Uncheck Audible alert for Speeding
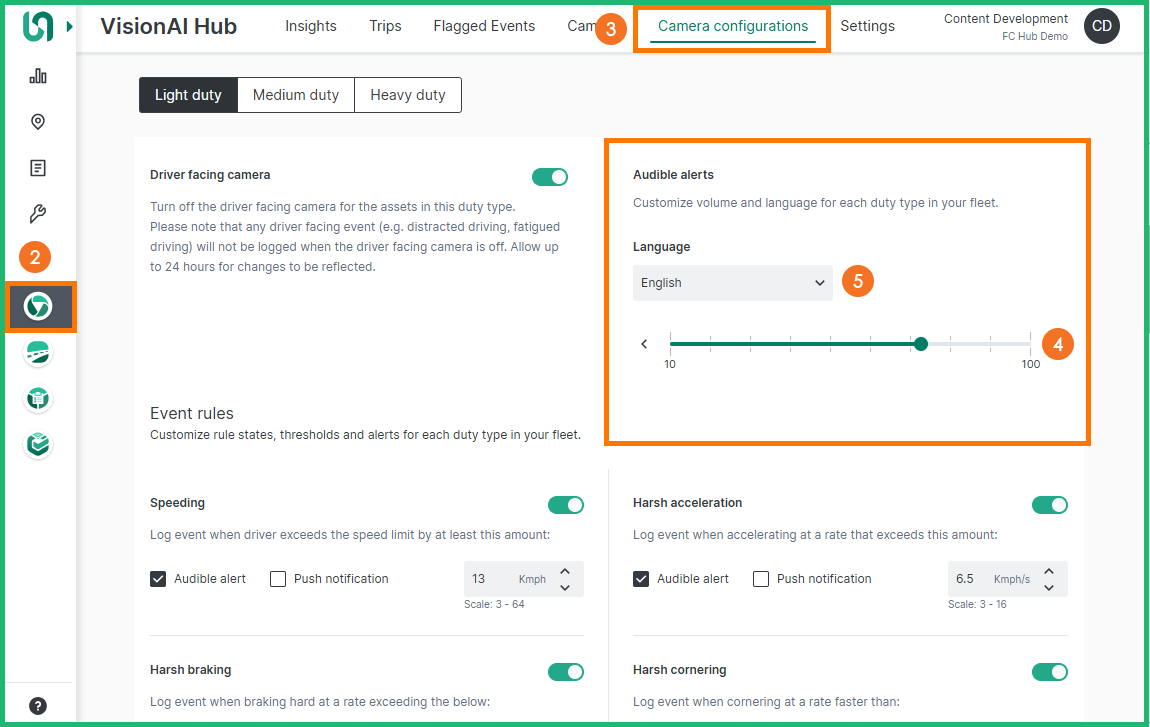 pyautogui.click(x=158, y=579)
